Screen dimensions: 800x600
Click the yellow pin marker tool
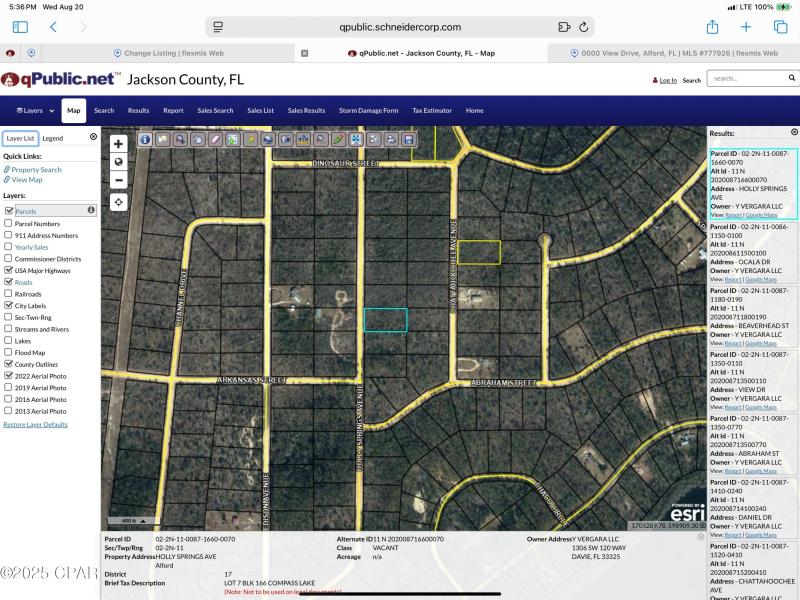click(251, 139)
